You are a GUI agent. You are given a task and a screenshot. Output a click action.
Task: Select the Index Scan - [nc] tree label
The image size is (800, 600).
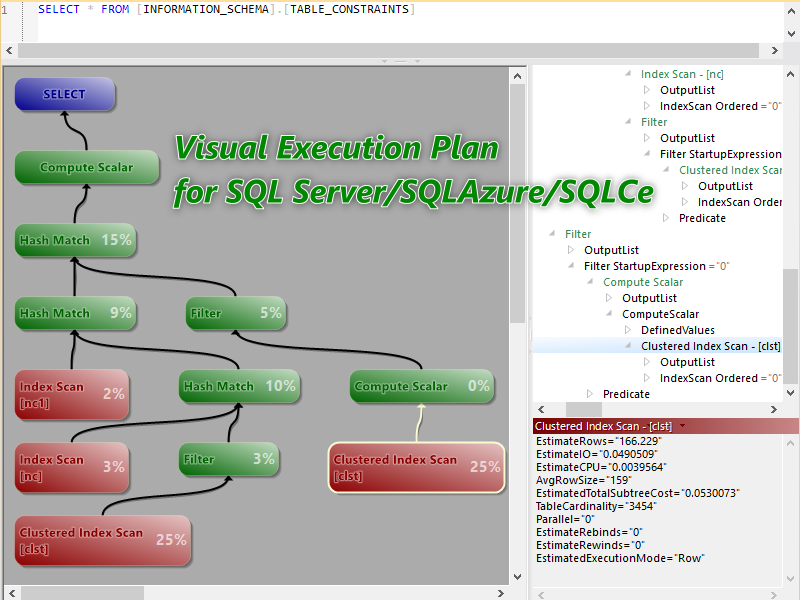[x=682, y=74]
